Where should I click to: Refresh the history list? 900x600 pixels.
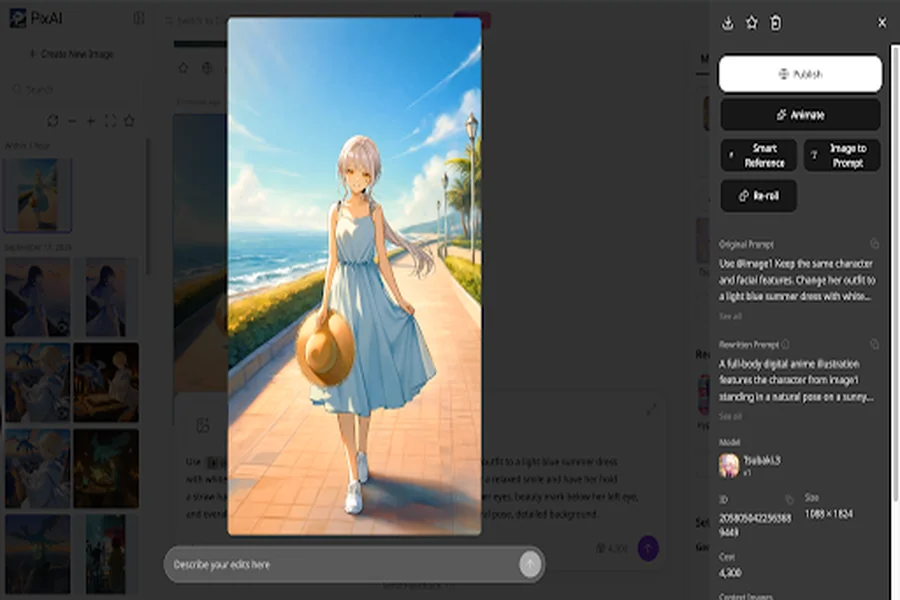pos(53,121)
